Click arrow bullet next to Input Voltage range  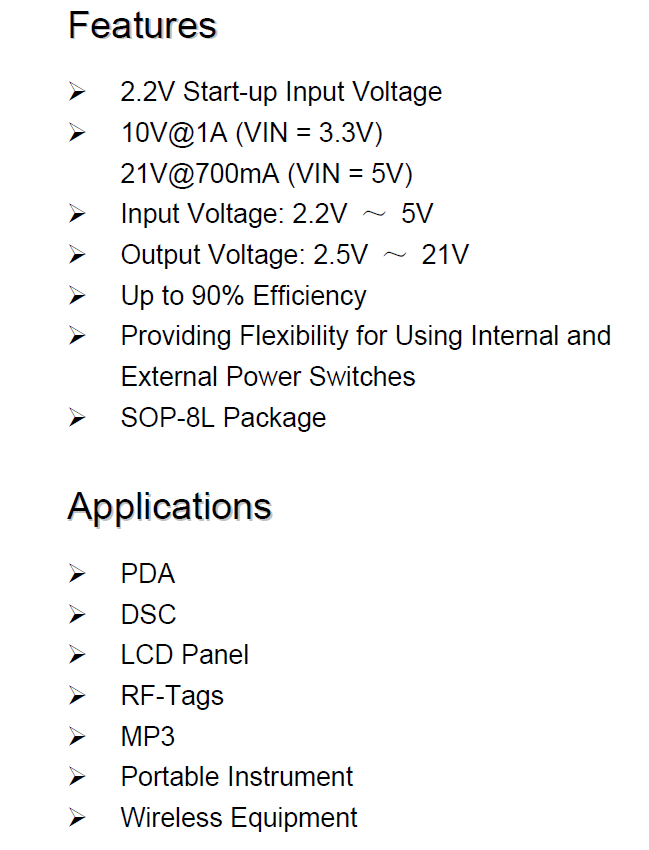click(x=77, y=214)
